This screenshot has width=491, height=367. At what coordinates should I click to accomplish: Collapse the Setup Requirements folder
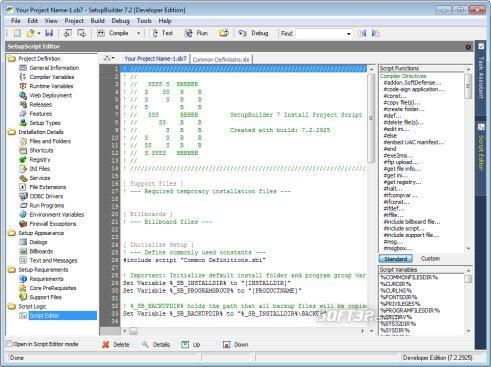(12, 270)
